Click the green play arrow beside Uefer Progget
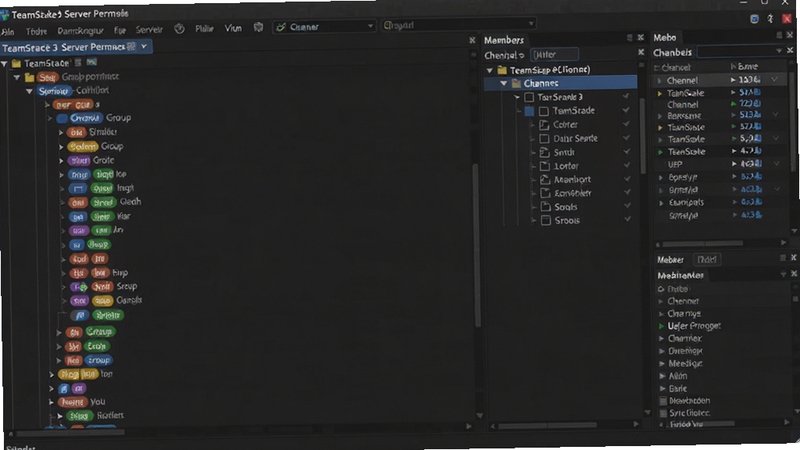 pyautogui.click(x=662, y=326)
